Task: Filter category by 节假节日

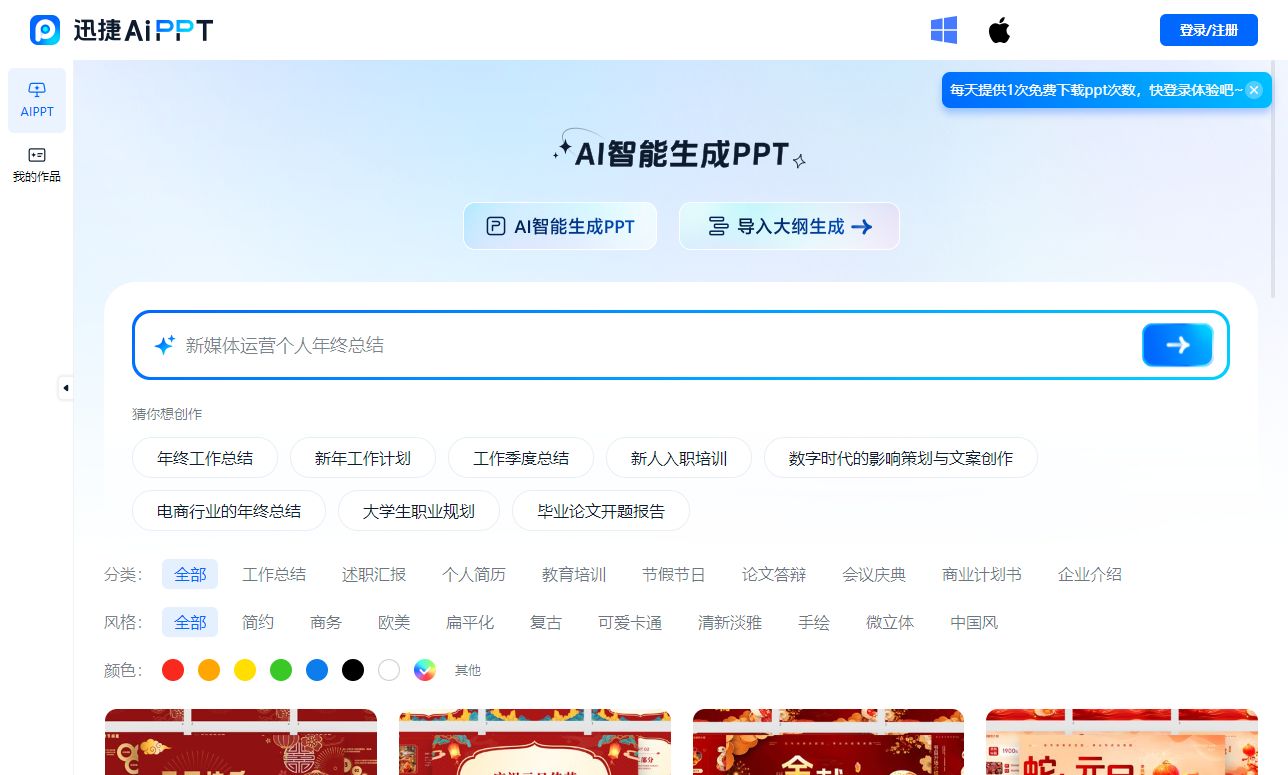Action: (x=674, y=574)
